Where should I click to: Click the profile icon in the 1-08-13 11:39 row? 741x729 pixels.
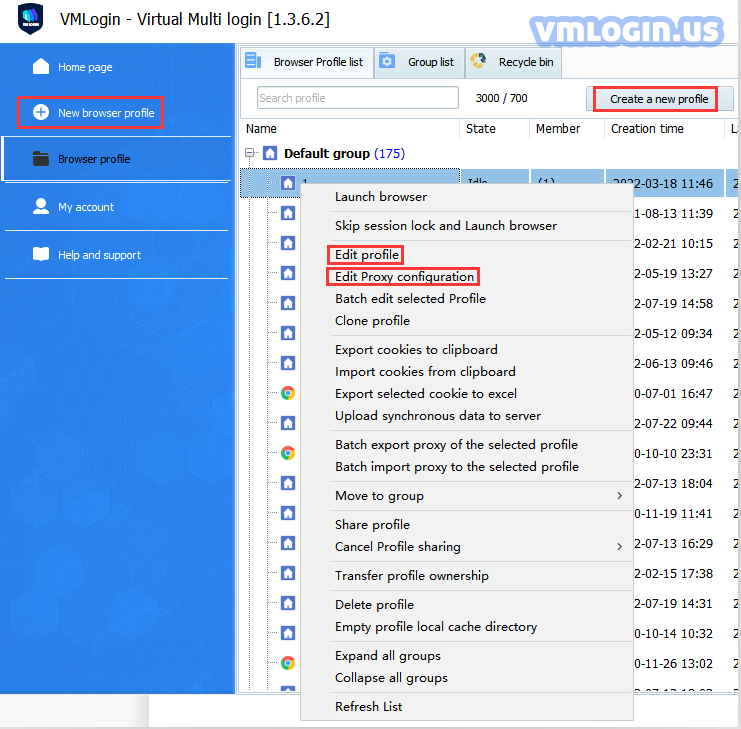[288, 213]
